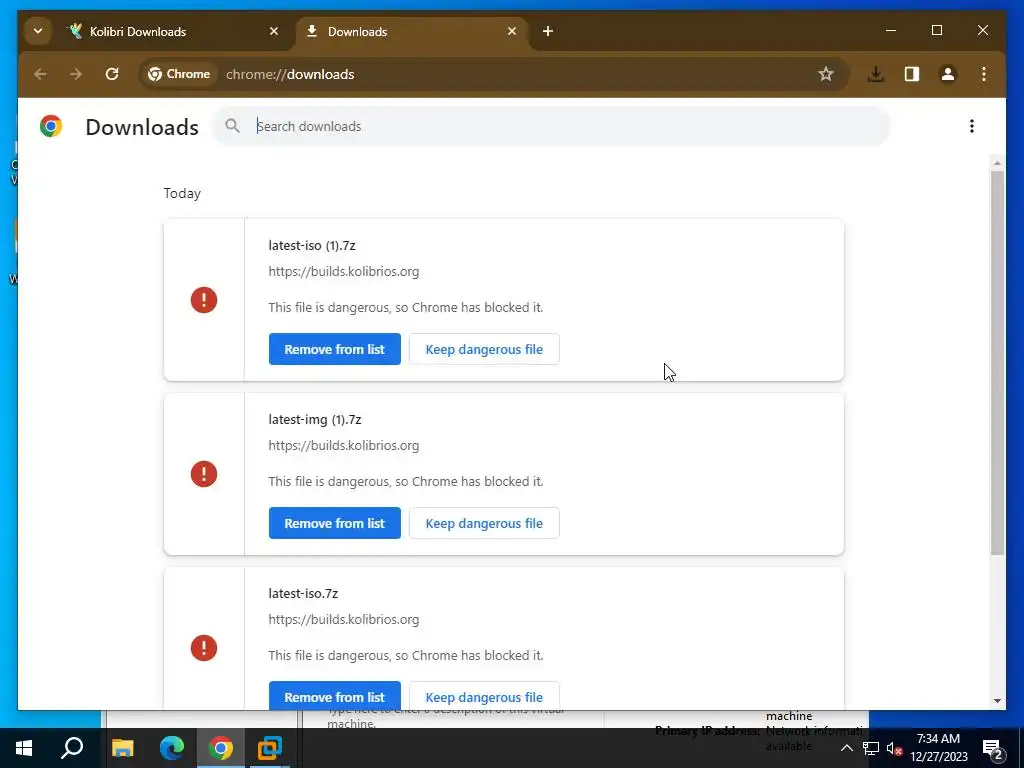Image resolution: width=1024 pixels, height=768 pixels.
Task: Open the Windows Start menu
Action: tap(24, 748)
